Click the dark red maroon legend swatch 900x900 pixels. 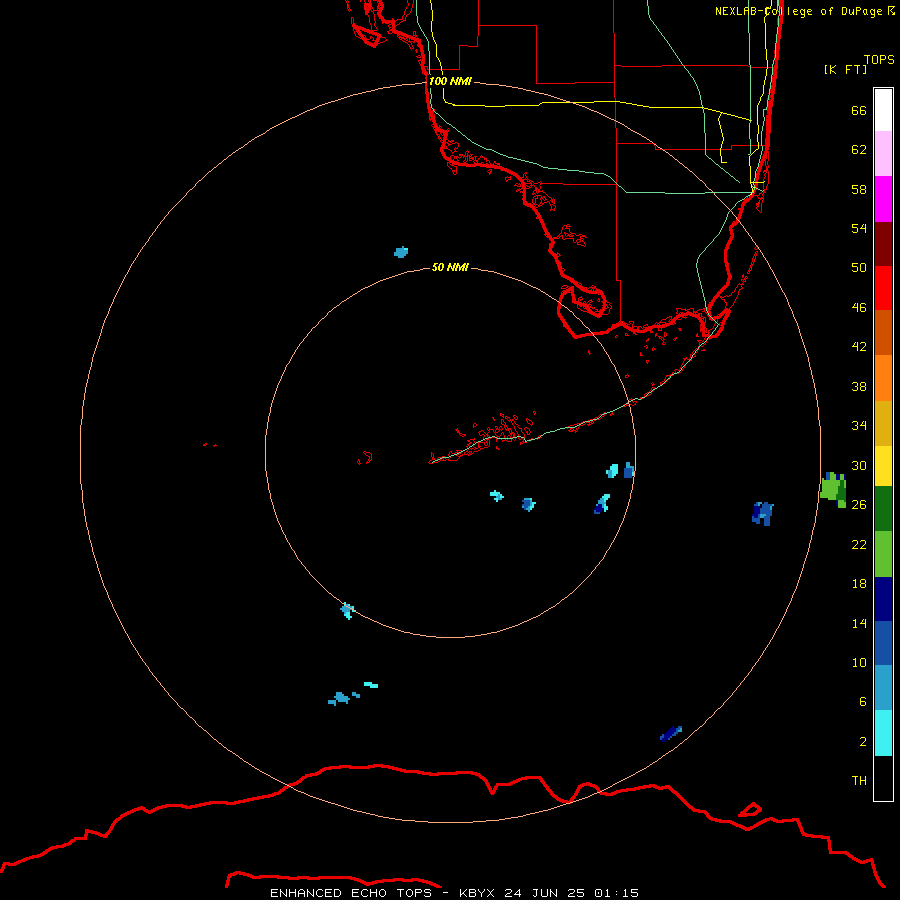pyautogui.click(x=883, y=244)
